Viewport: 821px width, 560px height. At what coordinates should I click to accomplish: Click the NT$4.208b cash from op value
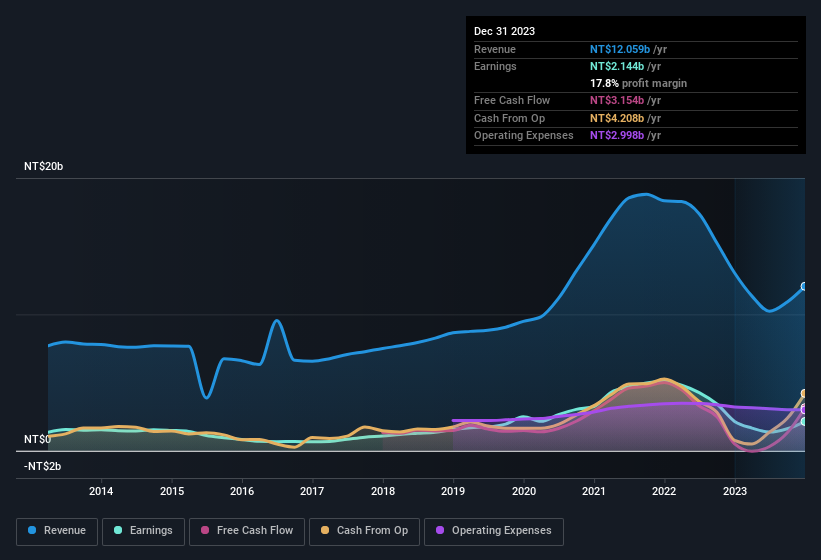pos(617,118)
